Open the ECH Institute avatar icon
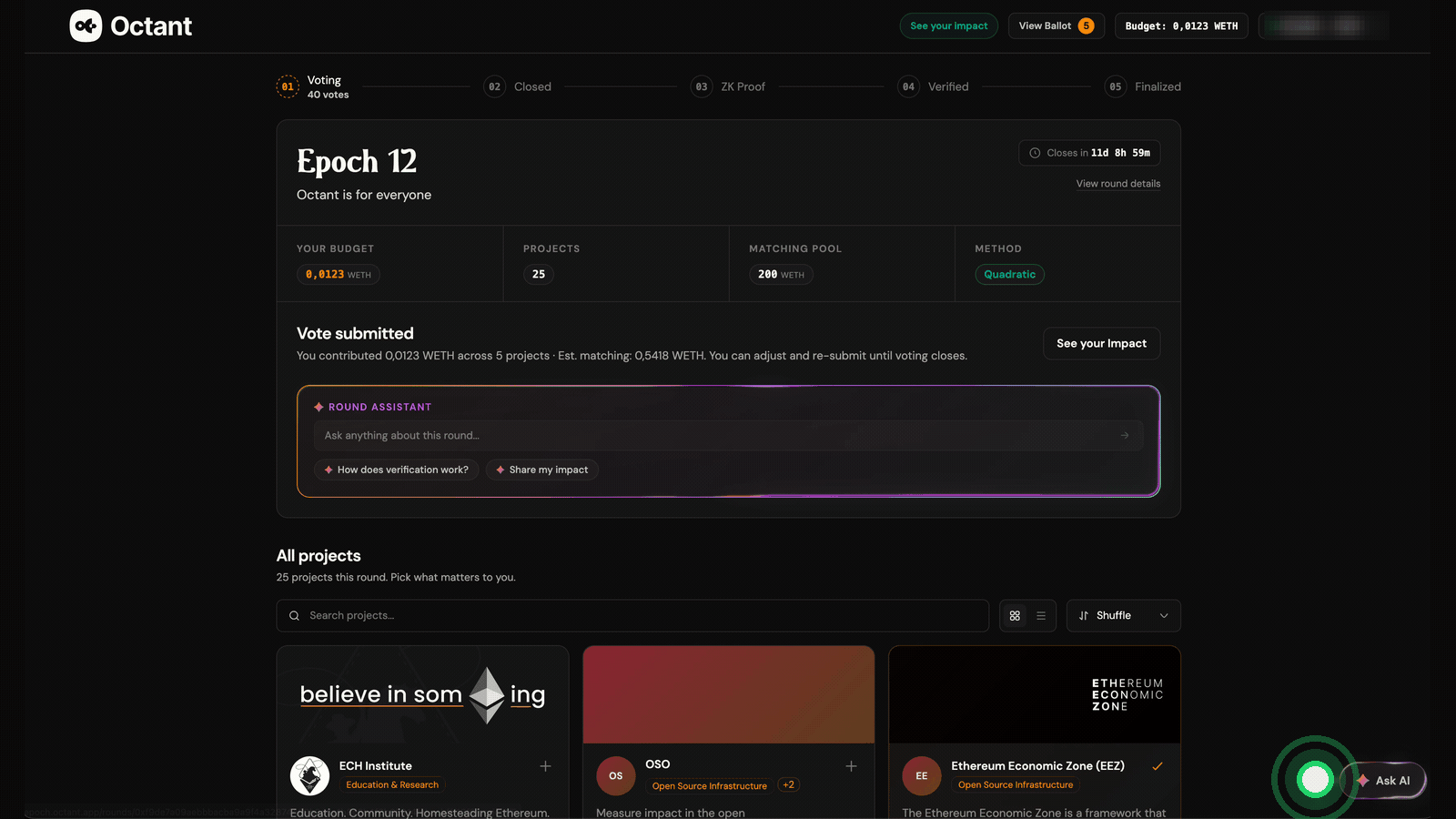This screenshot has height=819, width=1456. pyautogui.click(x=309, y=776)
